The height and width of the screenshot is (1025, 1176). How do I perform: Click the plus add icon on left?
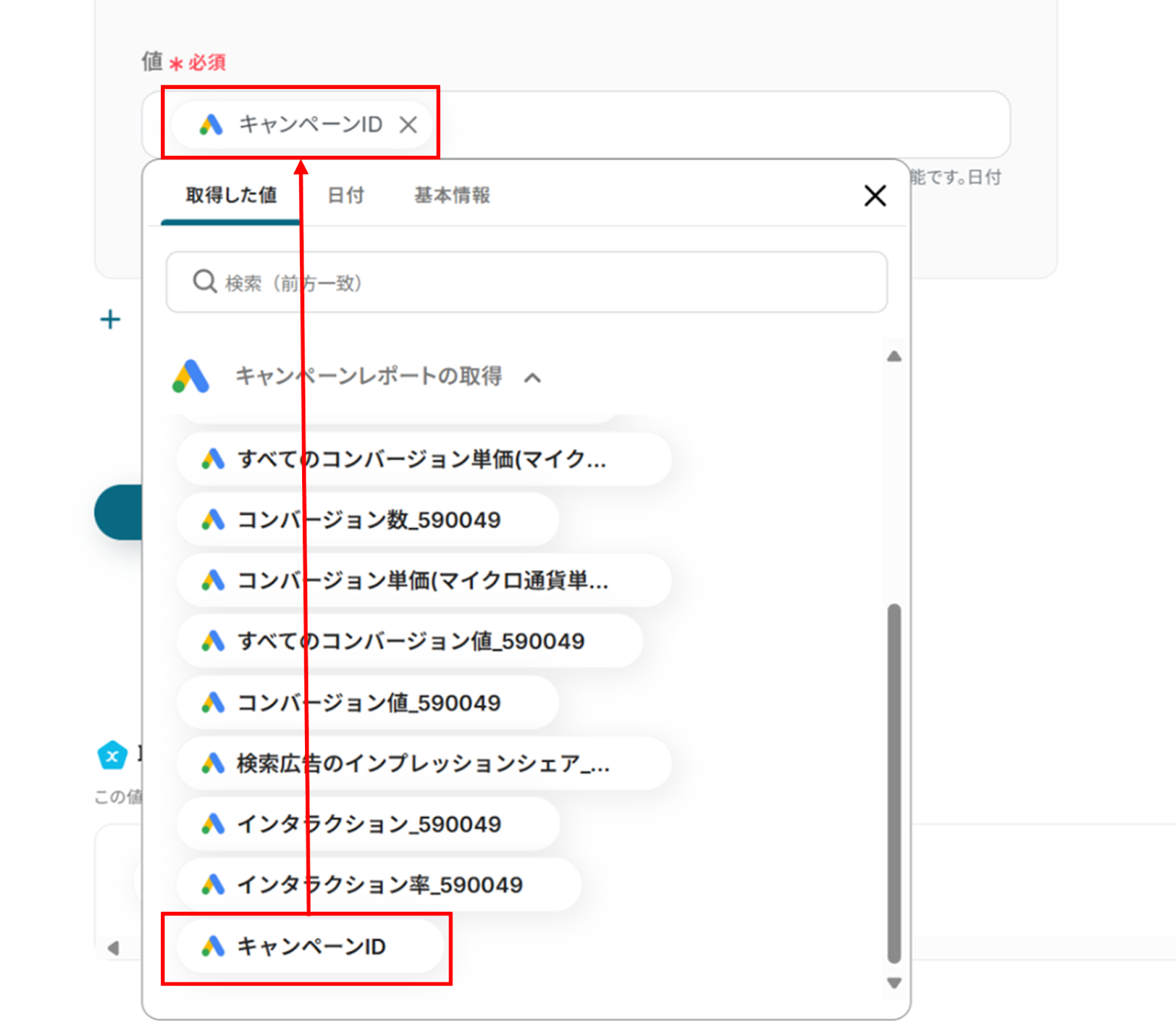pos(110,320)
